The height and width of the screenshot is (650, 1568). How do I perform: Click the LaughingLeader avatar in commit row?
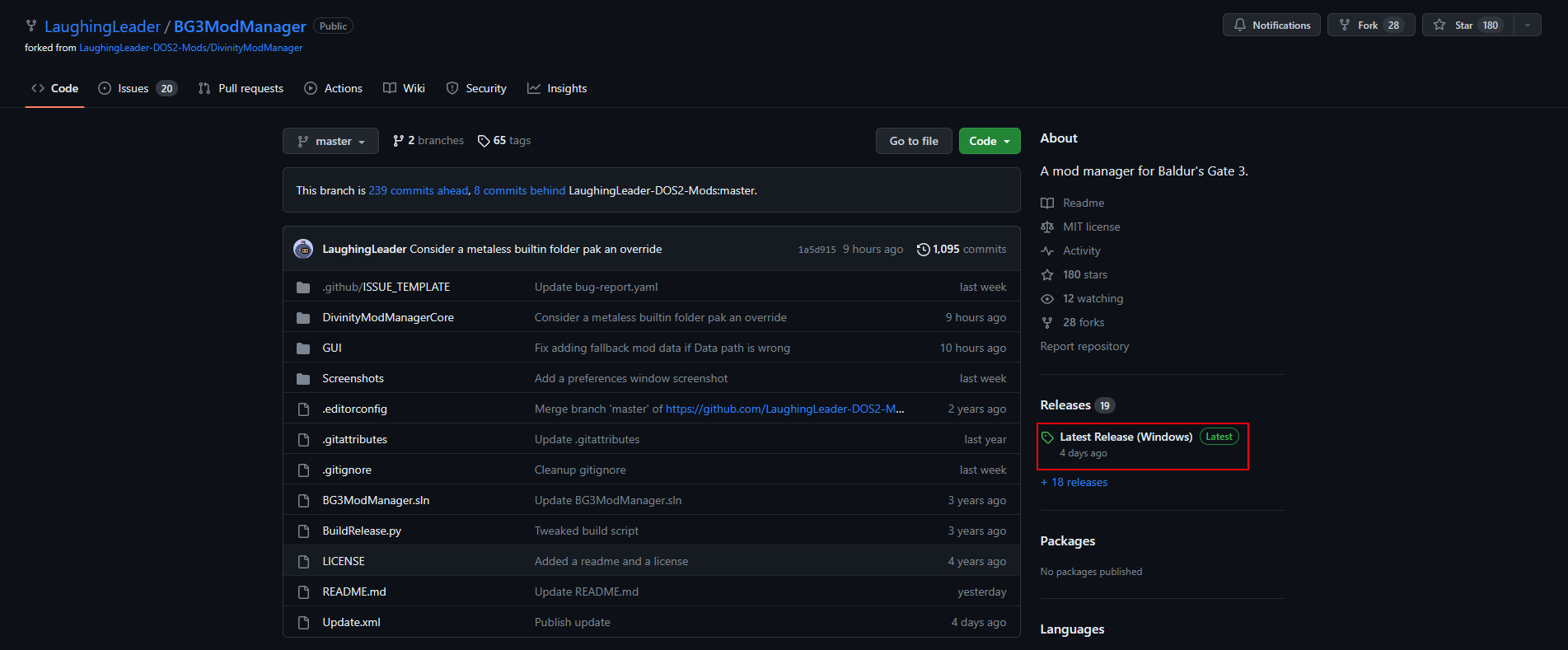pos(303,249)
